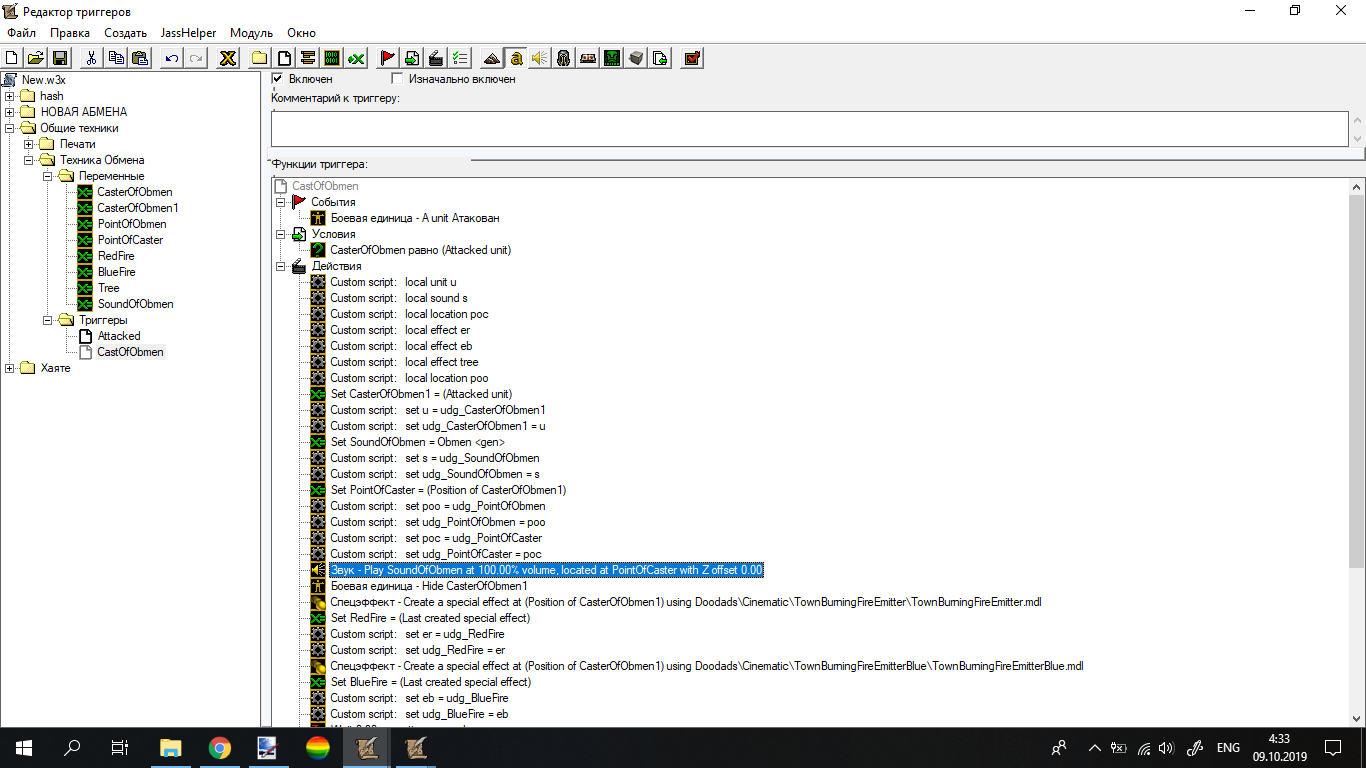Image resolution: width=1366 pixels, height=768 pixels.
Task: Select the action 'Hide CasterOfObmen1'
Action: click(428, 586)
